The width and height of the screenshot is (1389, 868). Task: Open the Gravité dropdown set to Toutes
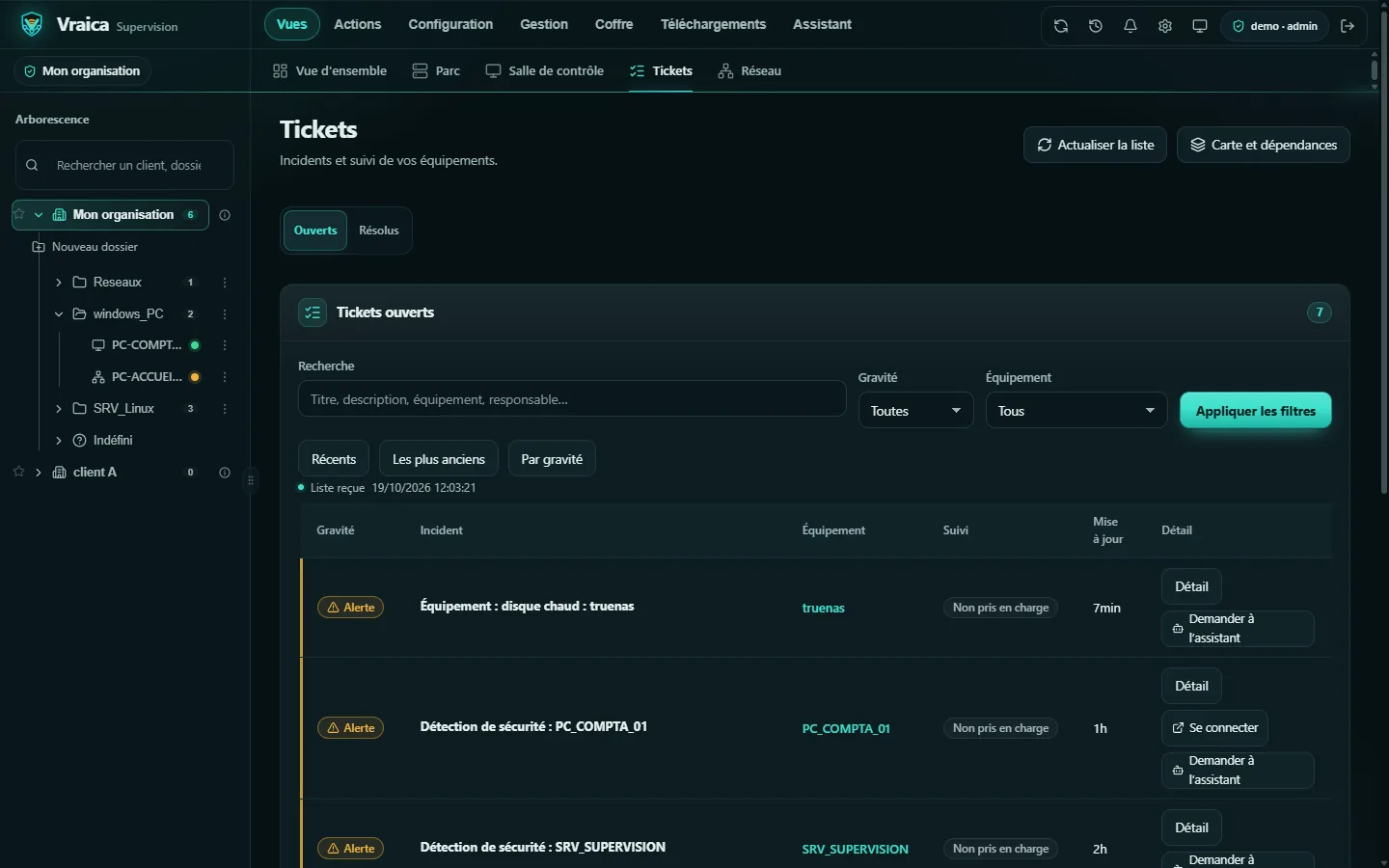915,411
